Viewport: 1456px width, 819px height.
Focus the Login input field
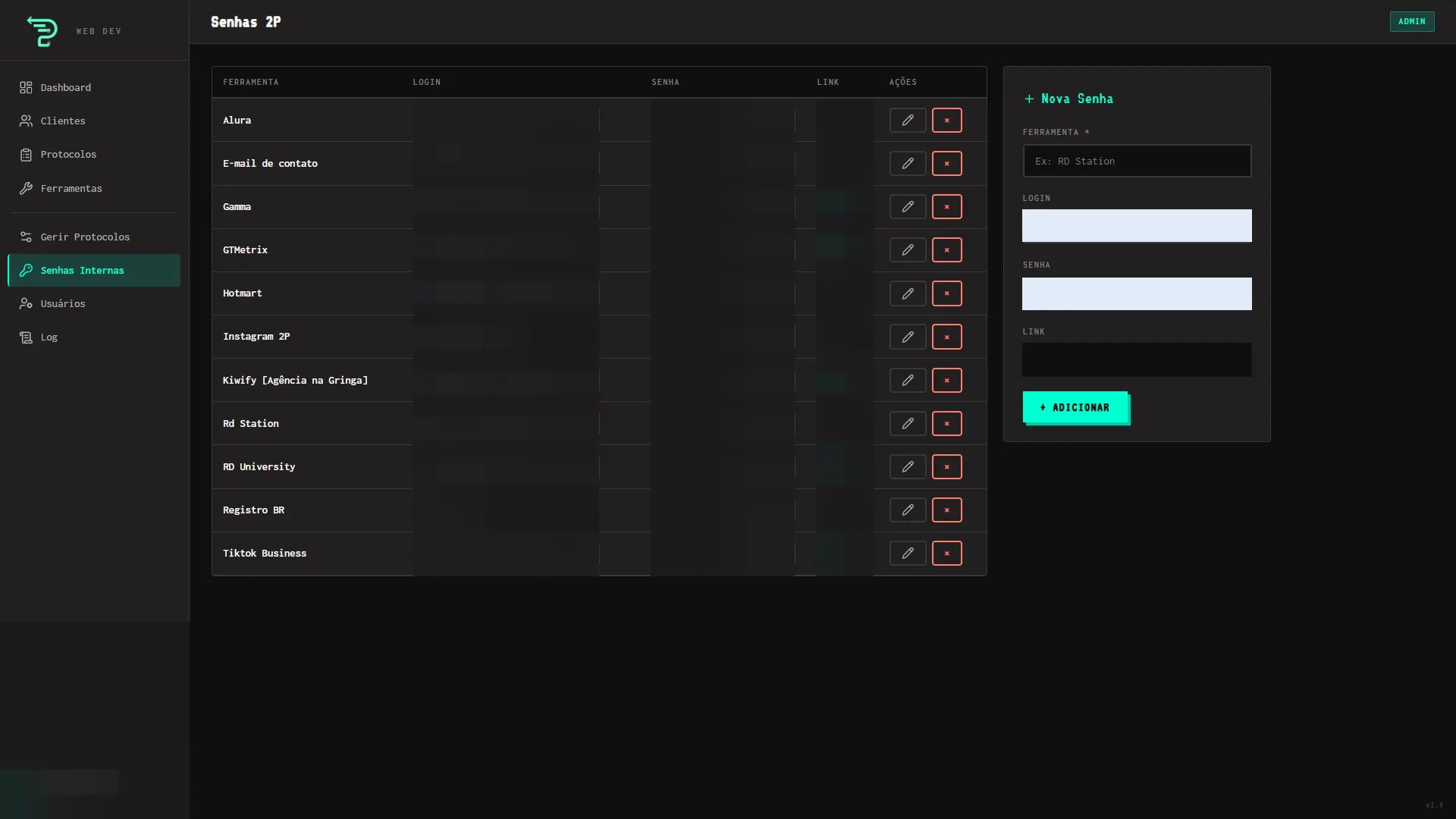point(1137,226)
